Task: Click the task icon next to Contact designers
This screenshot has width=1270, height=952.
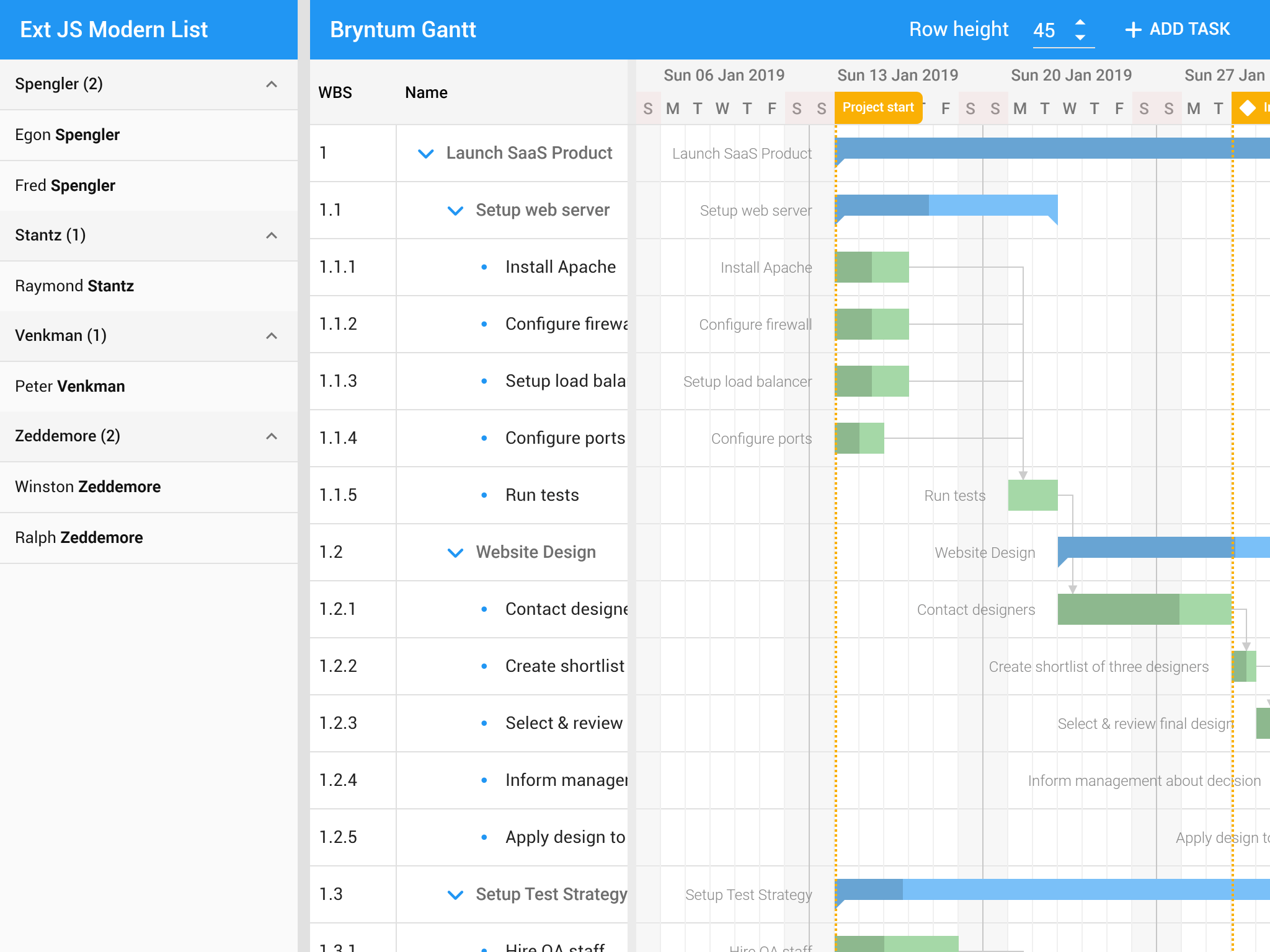Action: coord(485,609)
